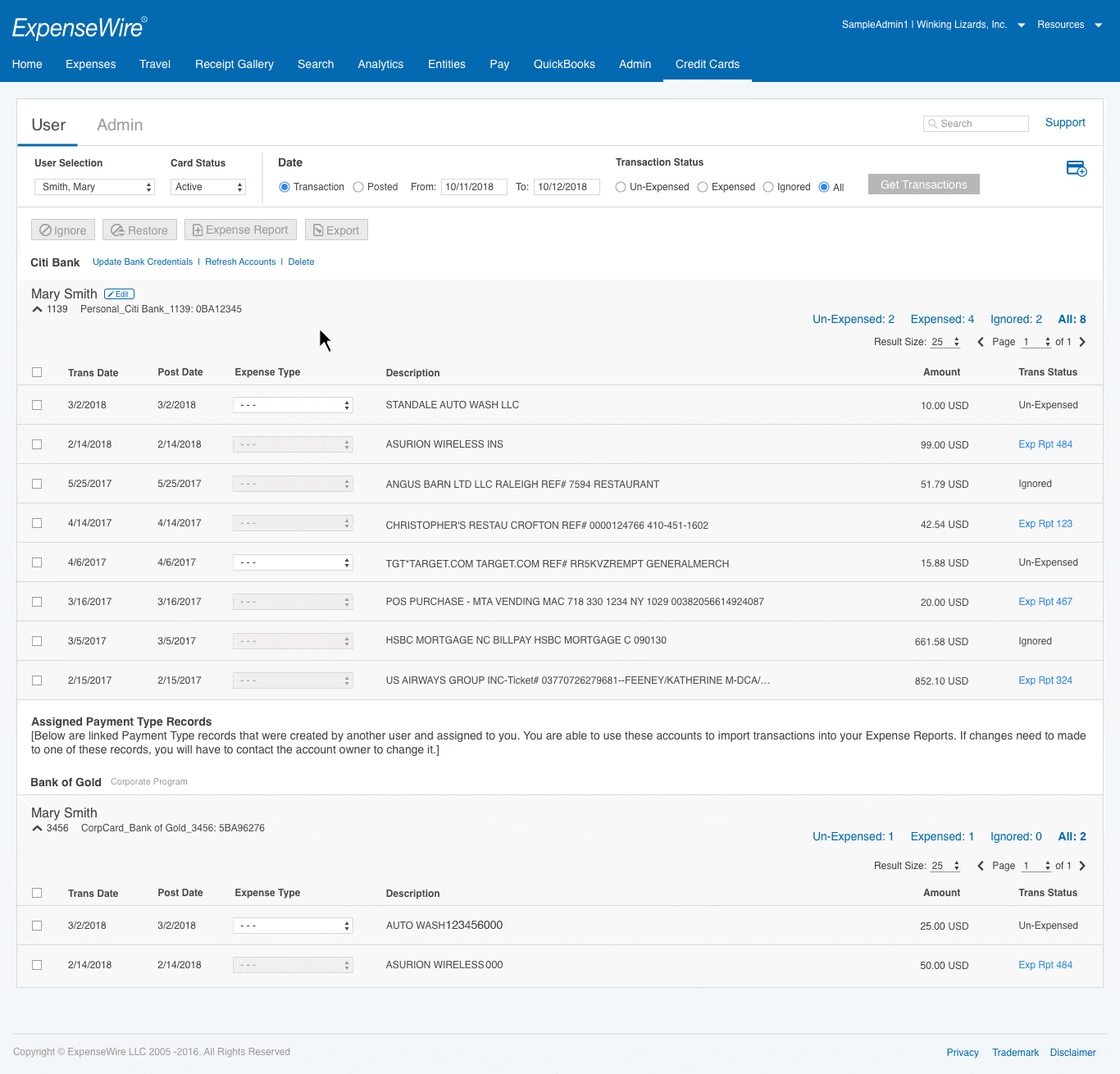Screen dimensions: 1120x1074
Task: Open the Analytics menu
Action: (380, 64)
